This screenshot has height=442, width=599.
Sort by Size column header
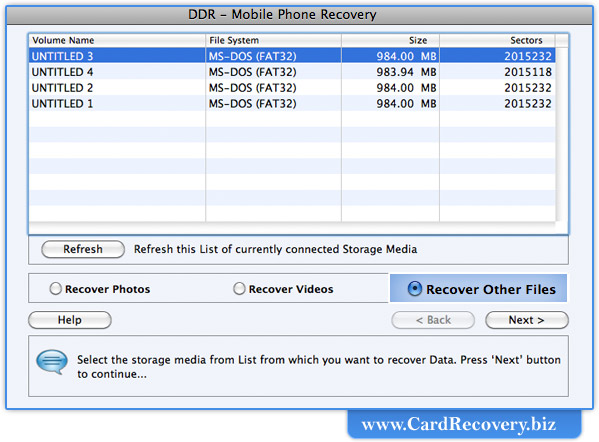(390, 40)
